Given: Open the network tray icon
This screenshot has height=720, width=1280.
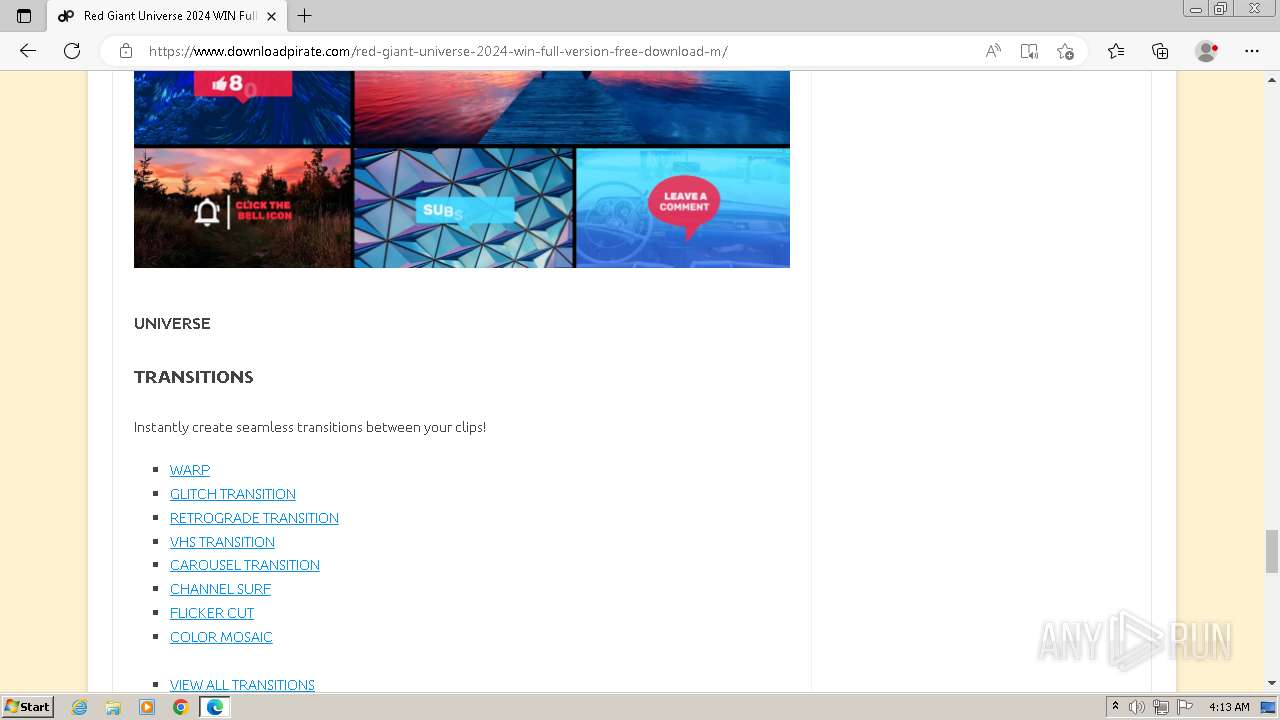Looking at the screenshot, I should click(1161, 707).
